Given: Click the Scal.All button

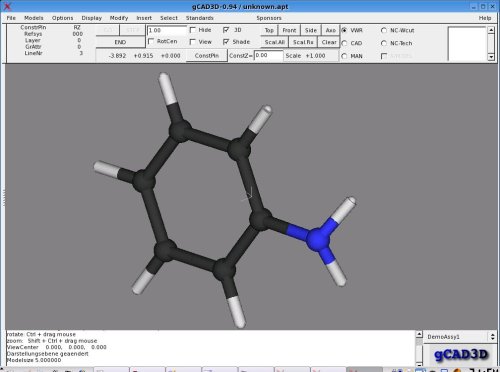Looking at the screenshot, I should tap(274, 42).
